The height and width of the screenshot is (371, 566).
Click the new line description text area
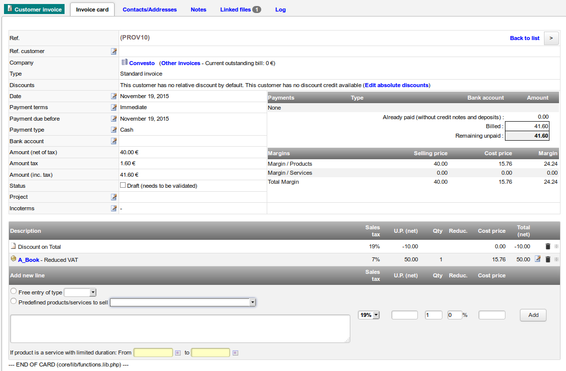click(180, 328)
